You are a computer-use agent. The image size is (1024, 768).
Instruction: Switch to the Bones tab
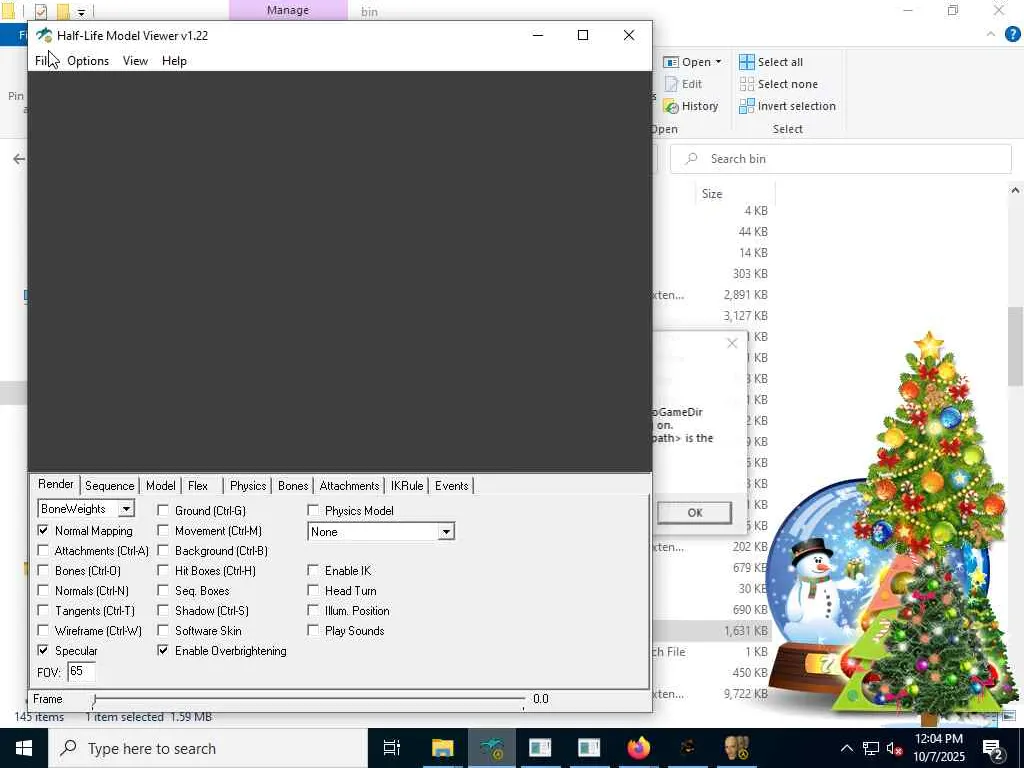tap(293, 486)
